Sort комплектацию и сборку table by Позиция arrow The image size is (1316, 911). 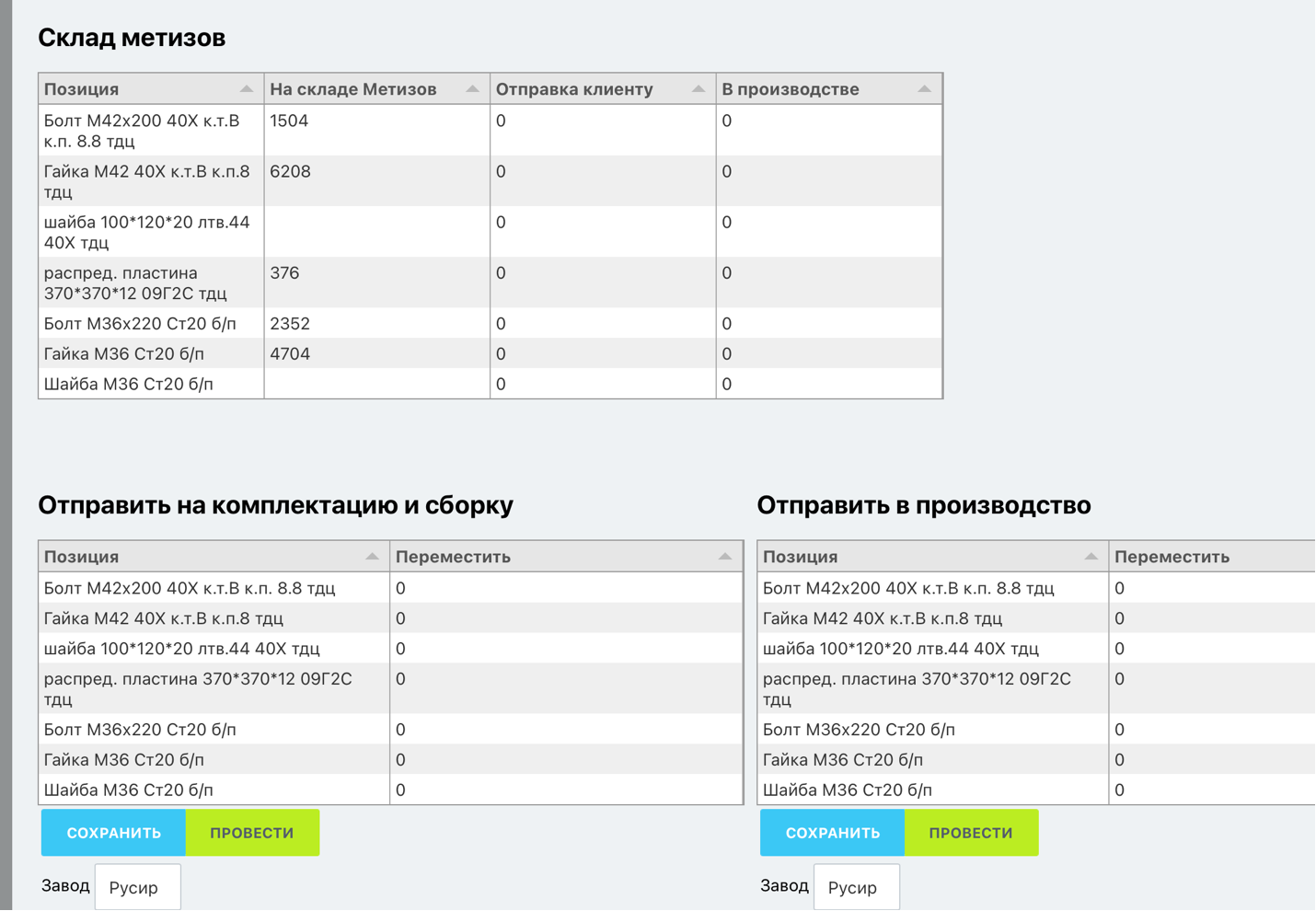372,557
